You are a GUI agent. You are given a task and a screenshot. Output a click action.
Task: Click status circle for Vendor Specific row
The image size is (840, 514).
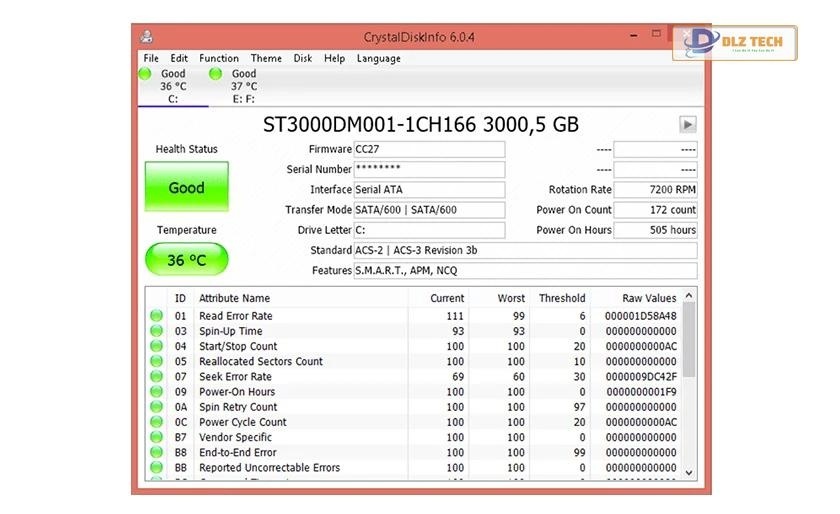pos(156,437)
